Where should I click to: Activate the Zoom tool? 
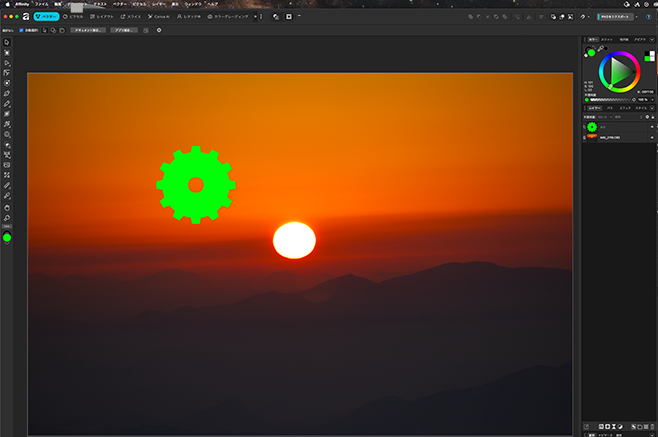pos(7,217)
